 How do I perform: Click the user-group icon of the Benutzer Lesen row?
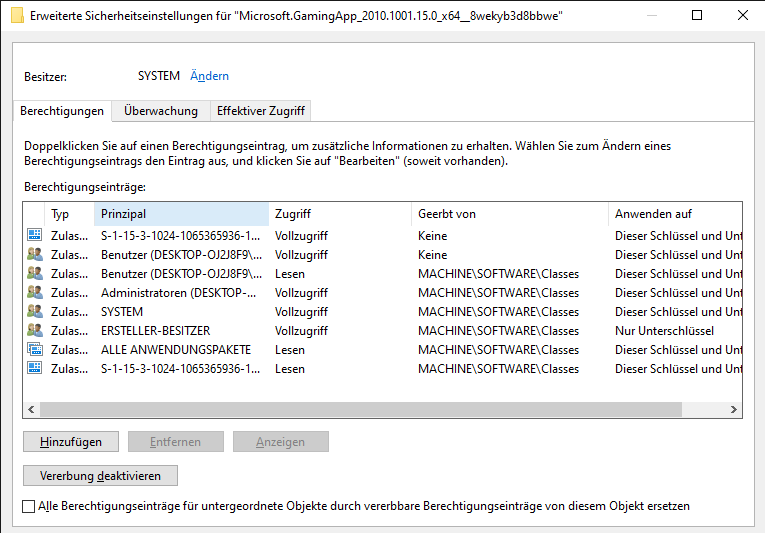click(35, 273)
